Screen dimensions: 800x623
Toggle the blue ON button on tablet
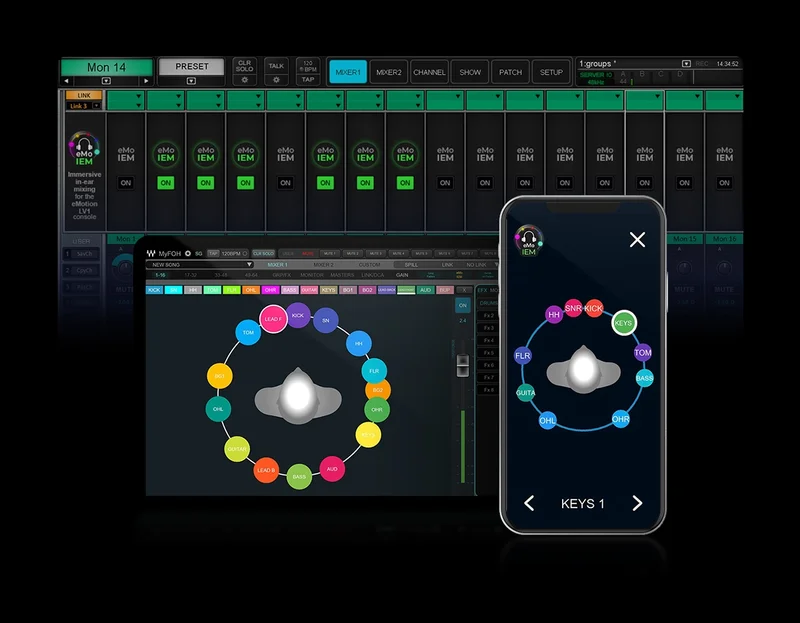[x=462, y=305]
